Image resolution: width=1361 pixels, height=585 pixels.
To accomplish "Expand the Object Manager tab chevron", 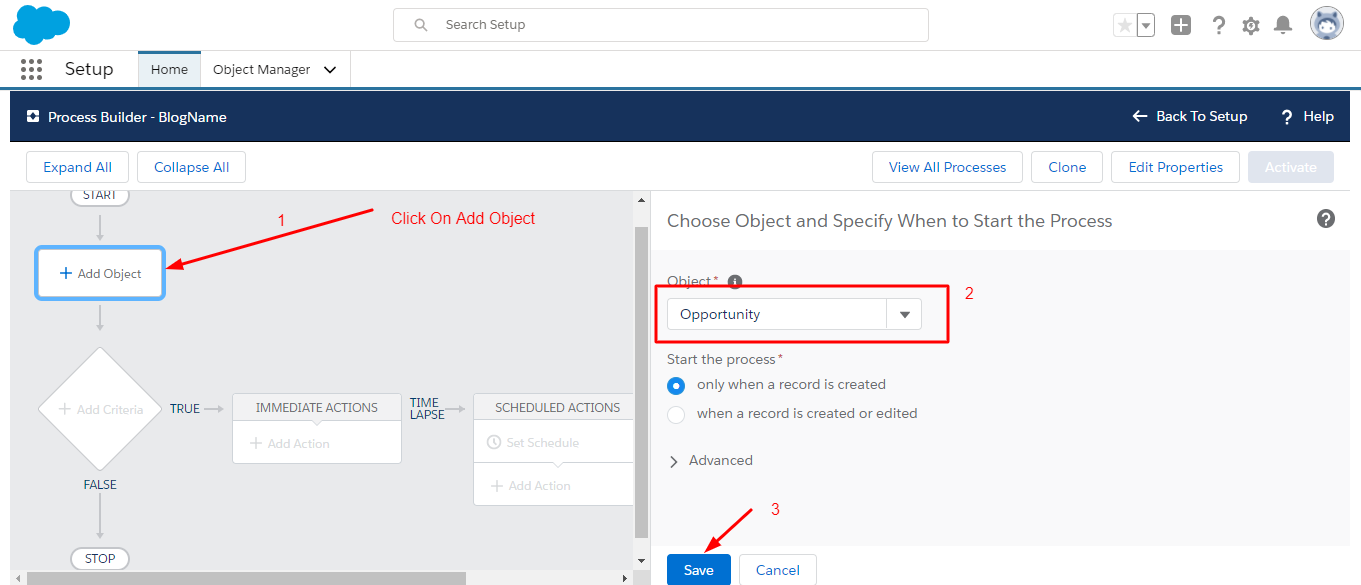I will pyautogui.click(x=330, y=70).
